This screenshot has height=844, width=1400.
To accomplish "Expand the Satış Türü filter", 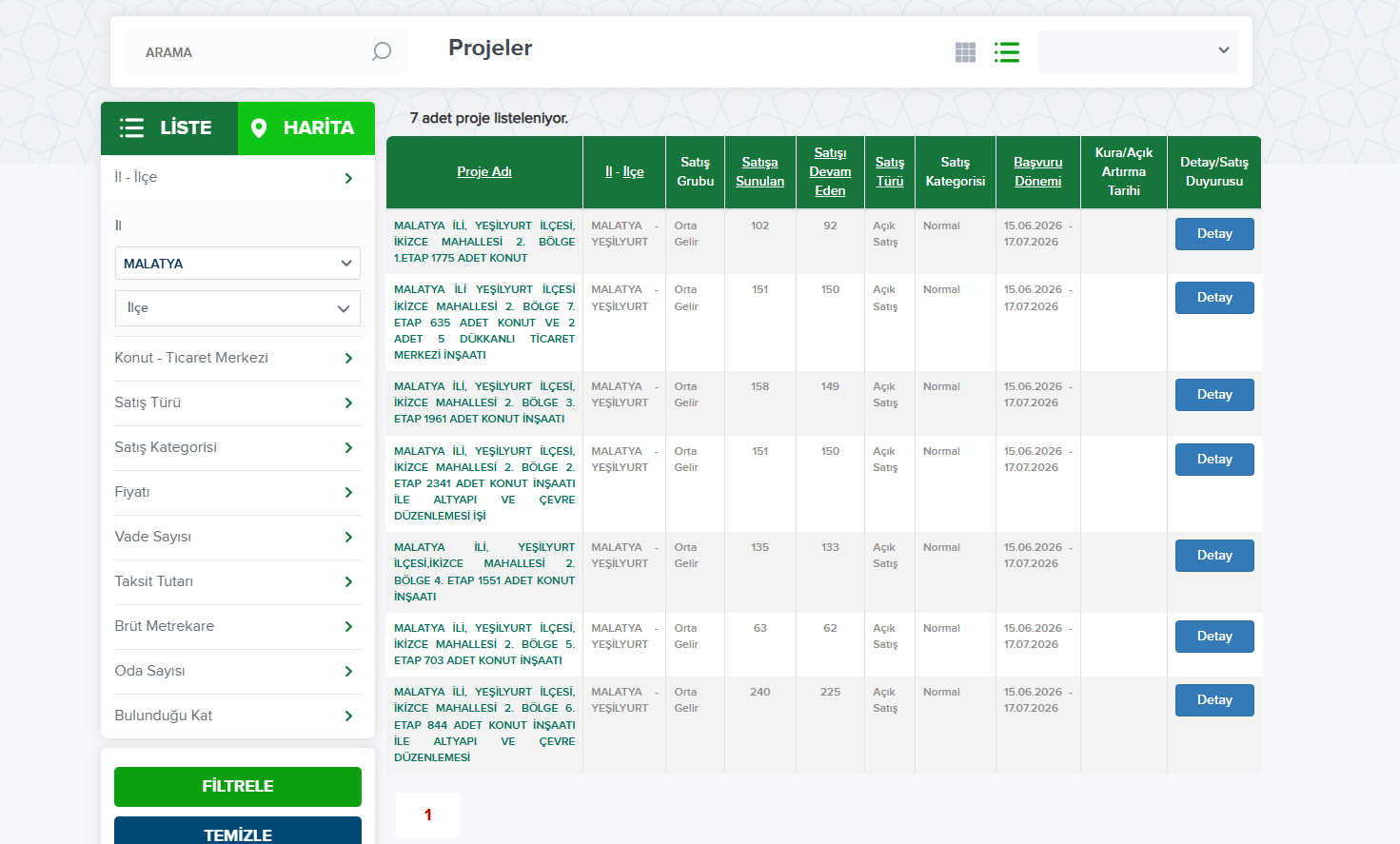I will click(x=238, y=403).
